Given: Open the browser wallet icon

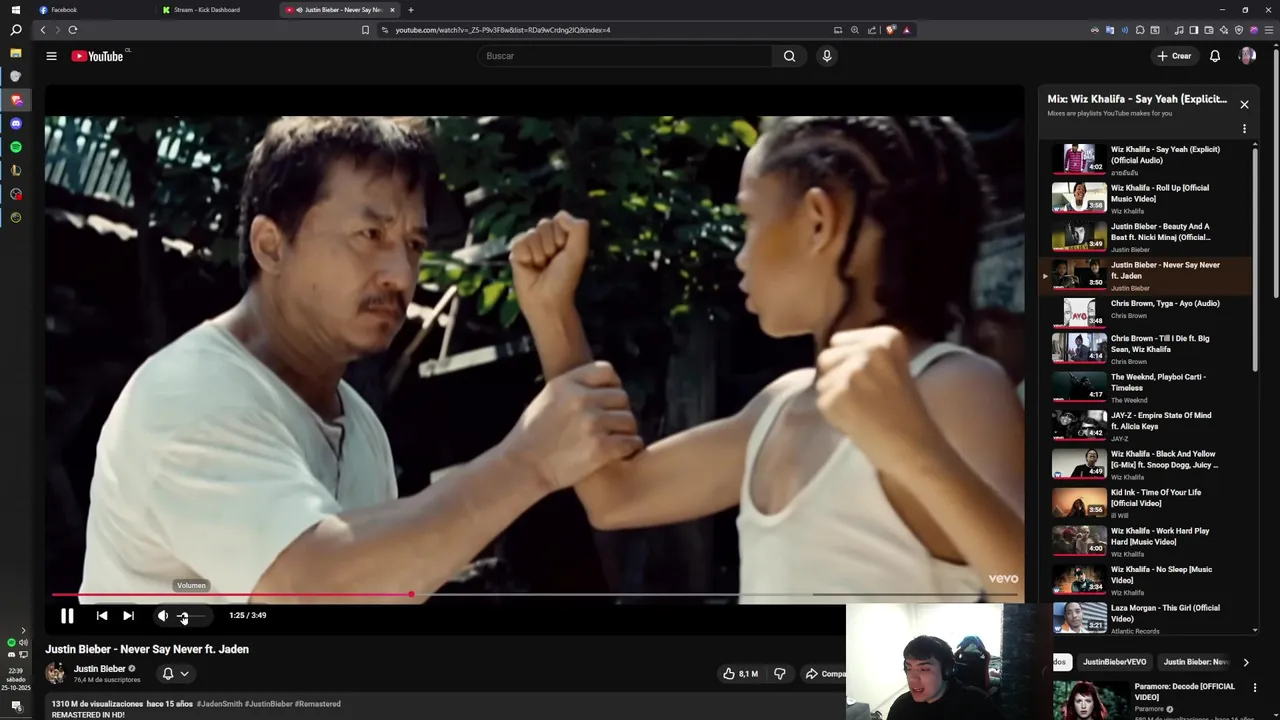Looking at the screenshot, I should coord(1208,30).
